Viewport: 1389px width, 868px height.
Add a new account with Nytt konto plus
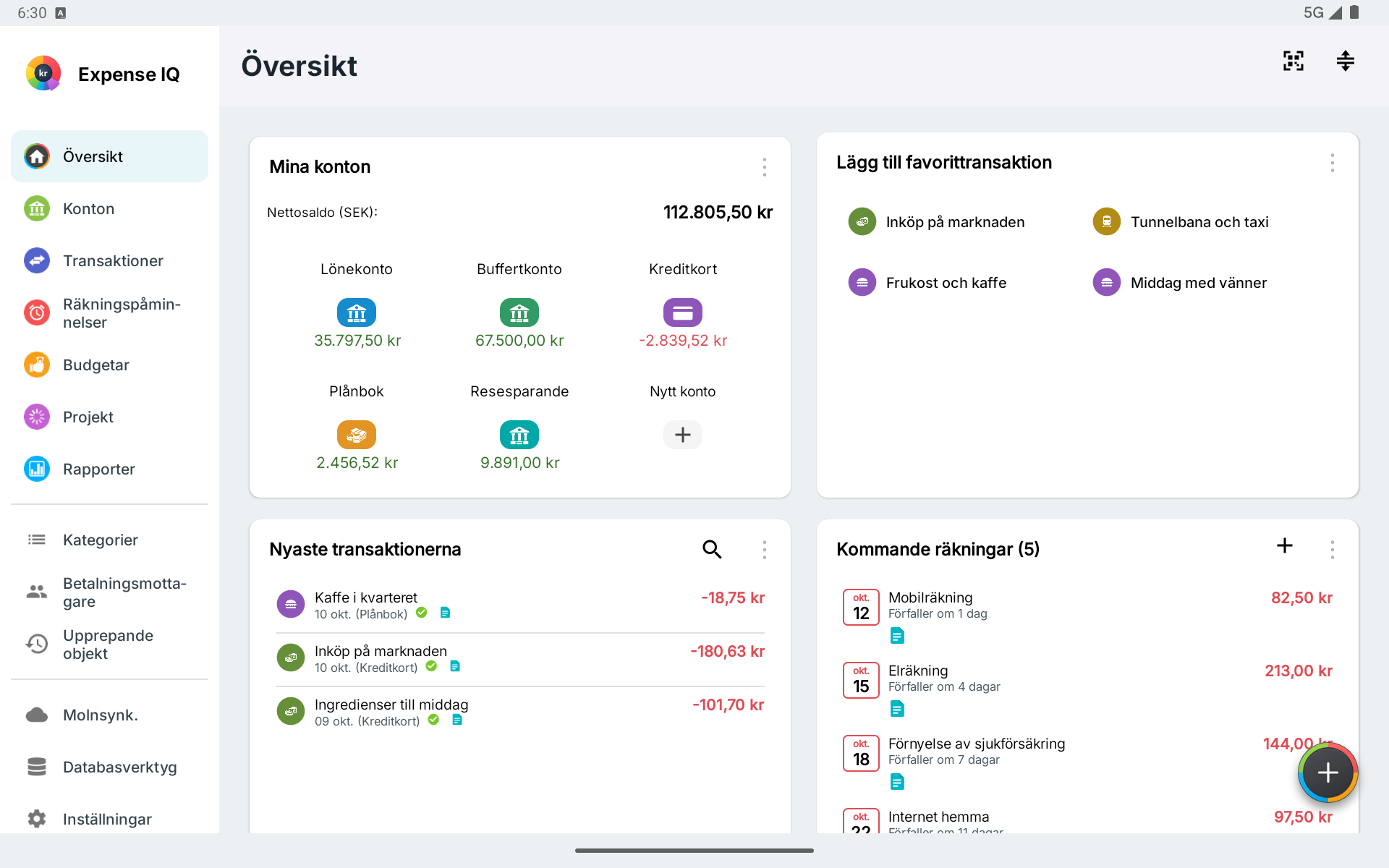pyautogui.click(x=683, y=435)
